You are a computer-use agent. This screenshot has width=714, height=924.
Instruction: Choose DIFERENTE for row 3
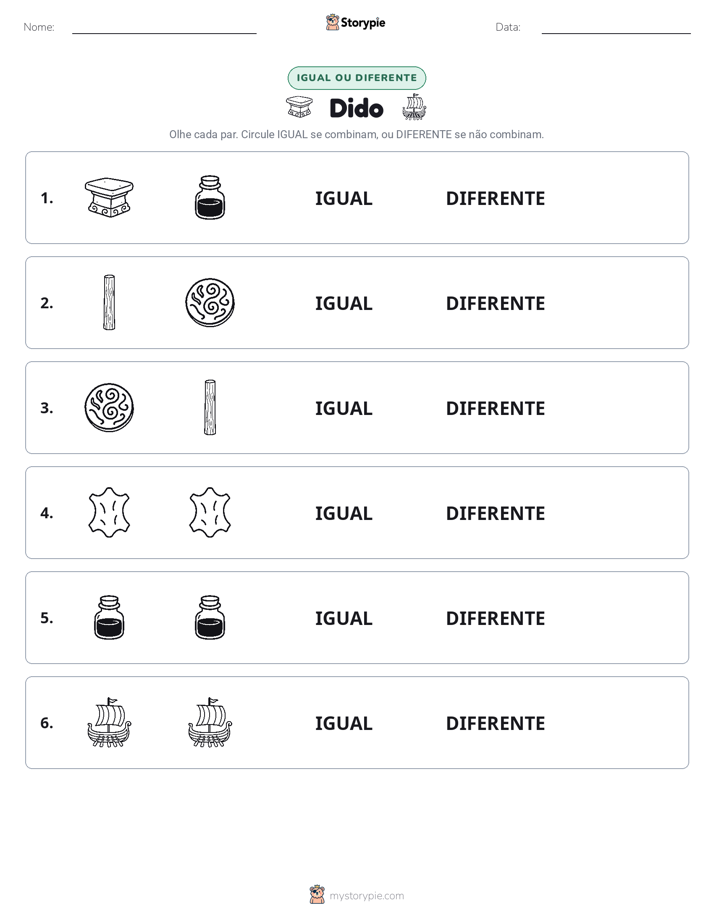click(495, 408)
